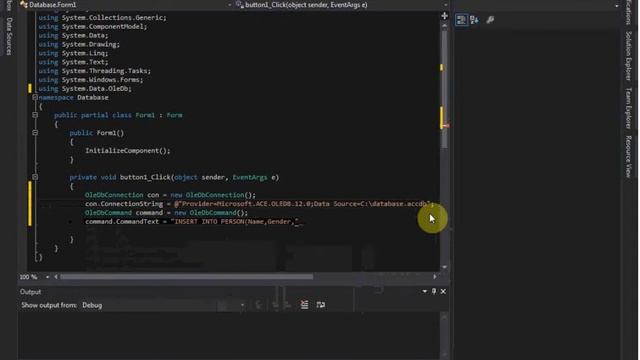
Task: Click the editor vertical scrollbar thumb
Action: pyautogui.click(x=444, y=89)
